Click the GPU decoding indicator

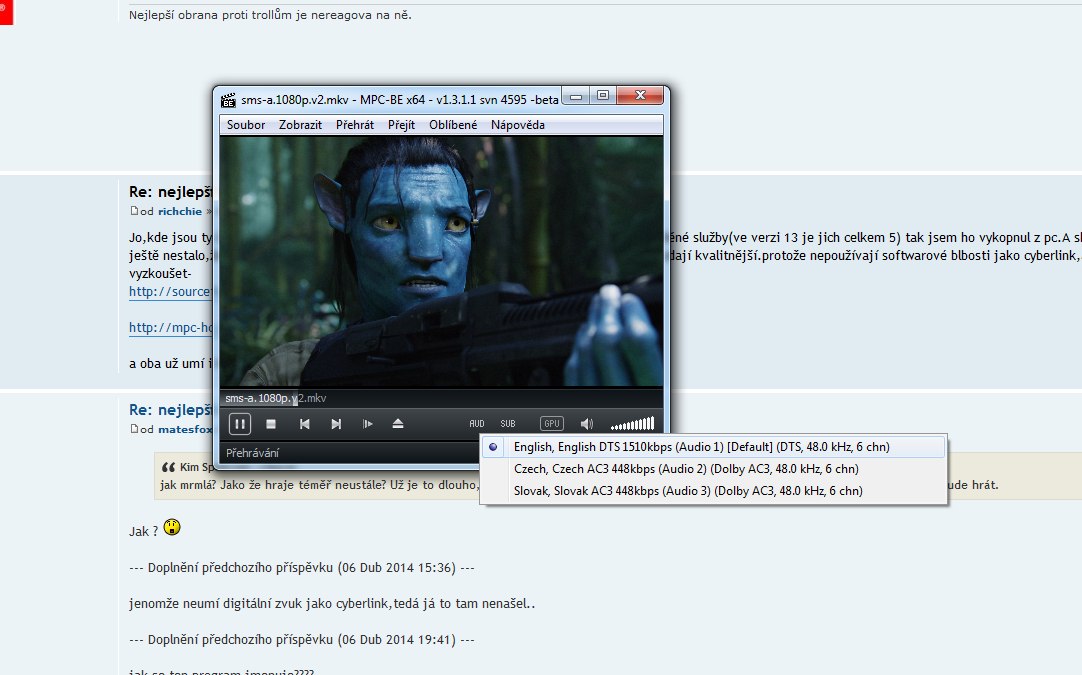[551, 424]
